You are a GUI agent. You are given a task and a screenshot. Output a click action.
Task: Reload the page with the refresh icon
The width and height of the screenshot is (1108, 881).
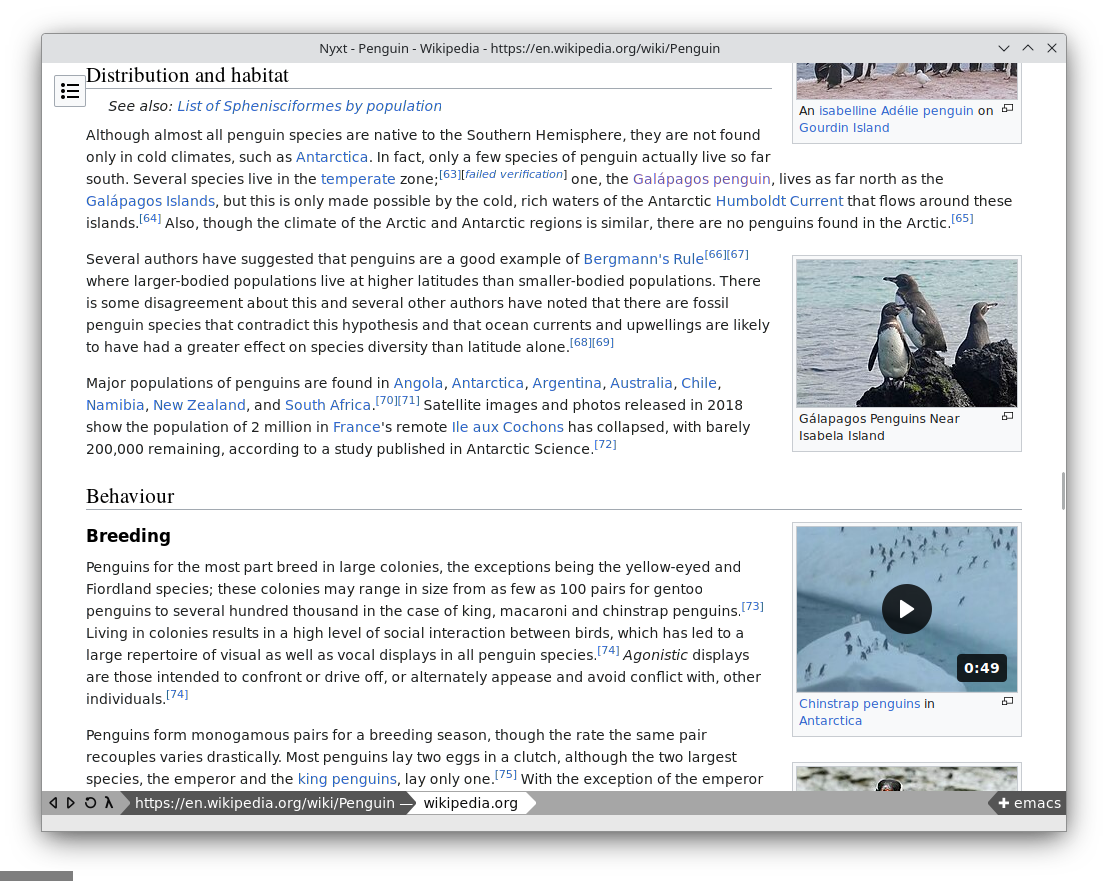tap(90, 803)
